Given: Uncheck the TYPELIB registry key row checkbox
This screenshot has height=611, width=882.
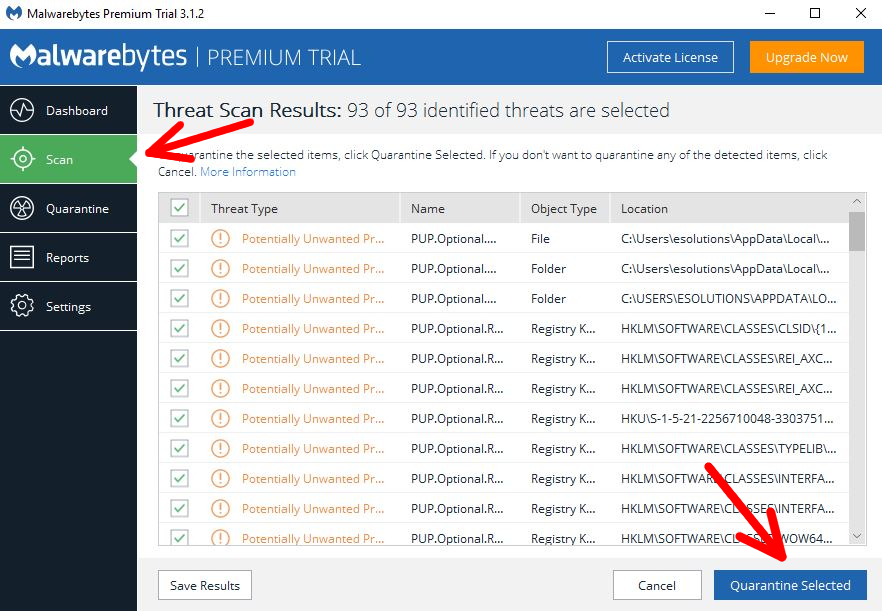Looking at the screenshot, I should [x=179, y=448].
